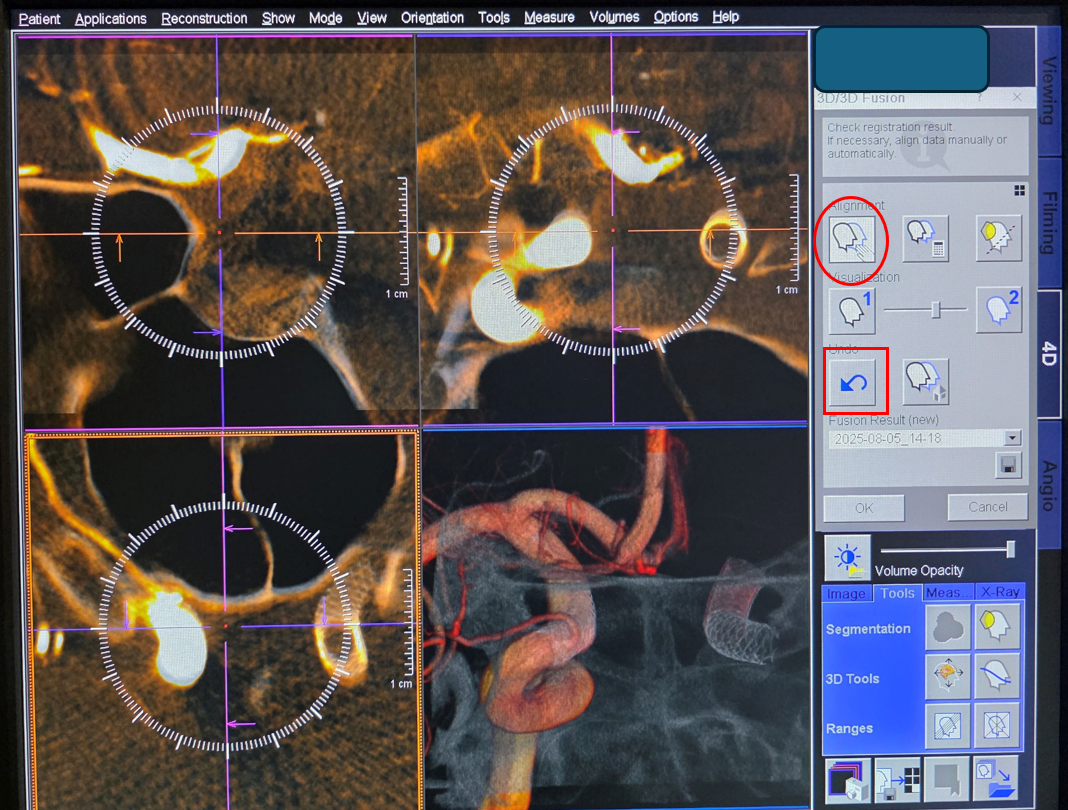Open the brightness presets icon by Volume Opacity
The height and width of the screenshot is (810, 1068).
pyautogui.click(x=847, y=558)
